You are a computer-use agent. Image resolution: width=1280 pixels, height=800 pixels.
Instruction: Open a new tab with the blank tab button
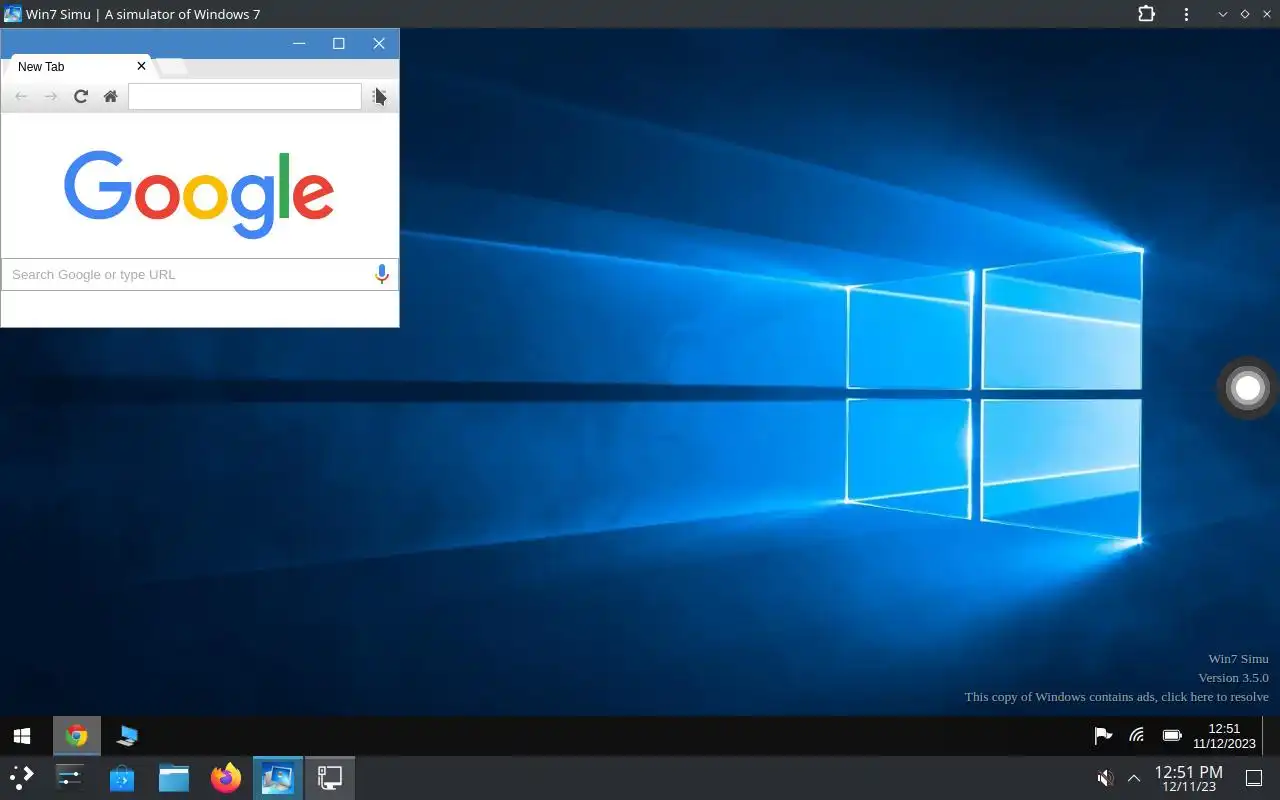pyautogui.click(x=172, y=67)
